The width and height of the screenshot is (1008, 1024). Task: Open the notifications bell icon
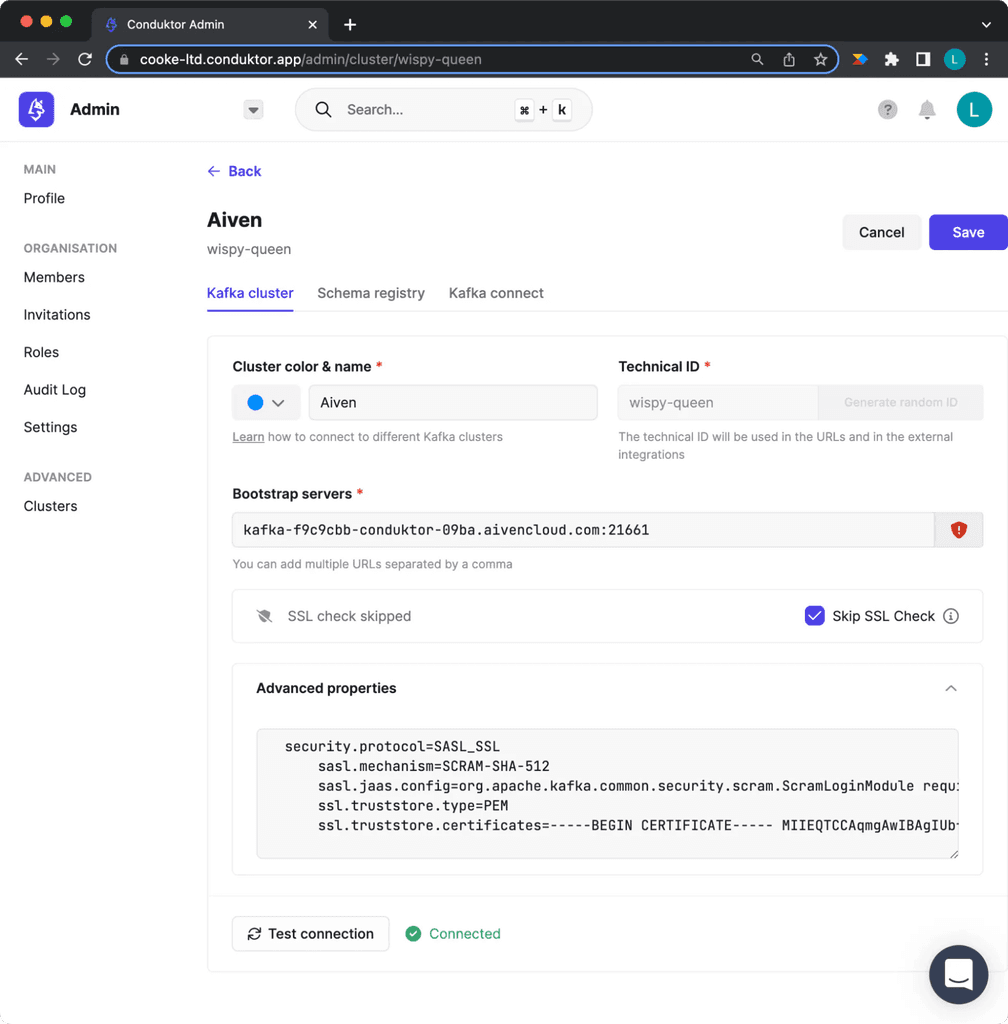pyautogui.click(x=926, y=109)
